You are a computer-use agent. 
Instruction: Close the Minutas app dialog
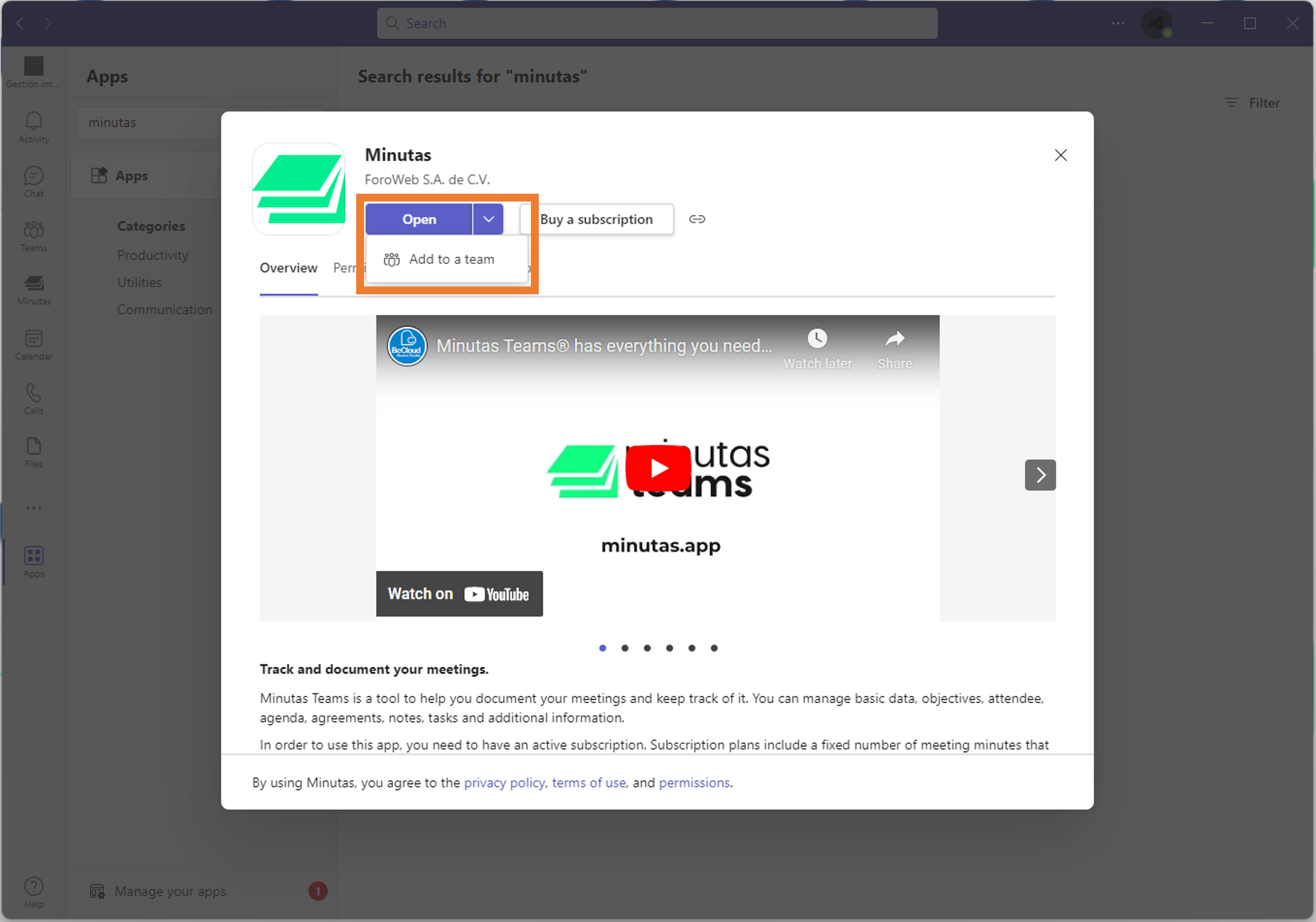(x=1060, y=155)
